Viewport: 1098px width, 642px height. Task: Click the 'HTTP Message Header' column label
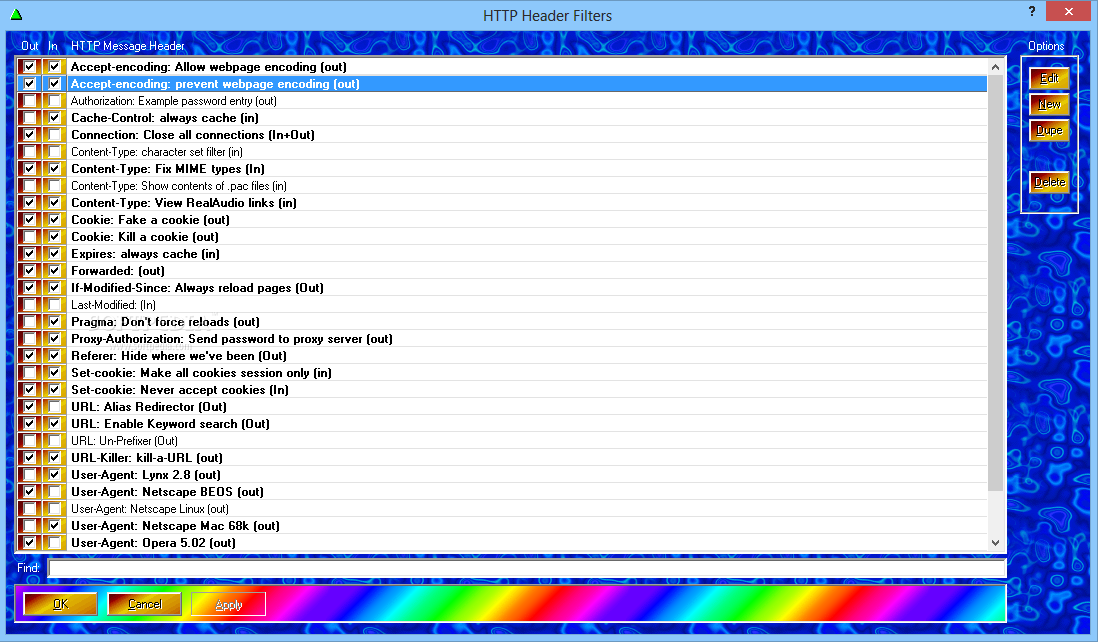click(127, 46)
